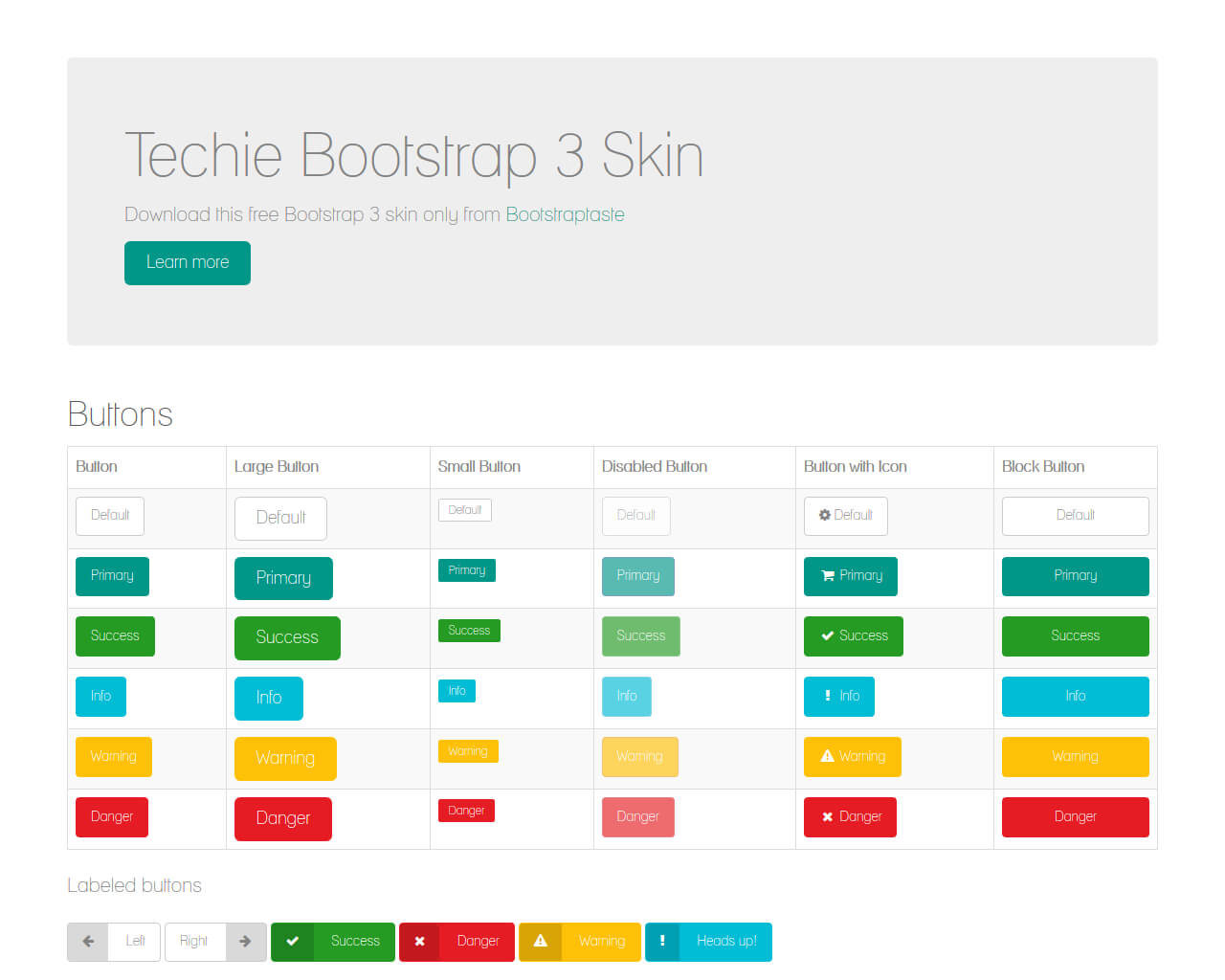Click the shopping cart icon on Primary button
Image resolution: width=1225 pixels, height=980 pixels.
point(828,575)
